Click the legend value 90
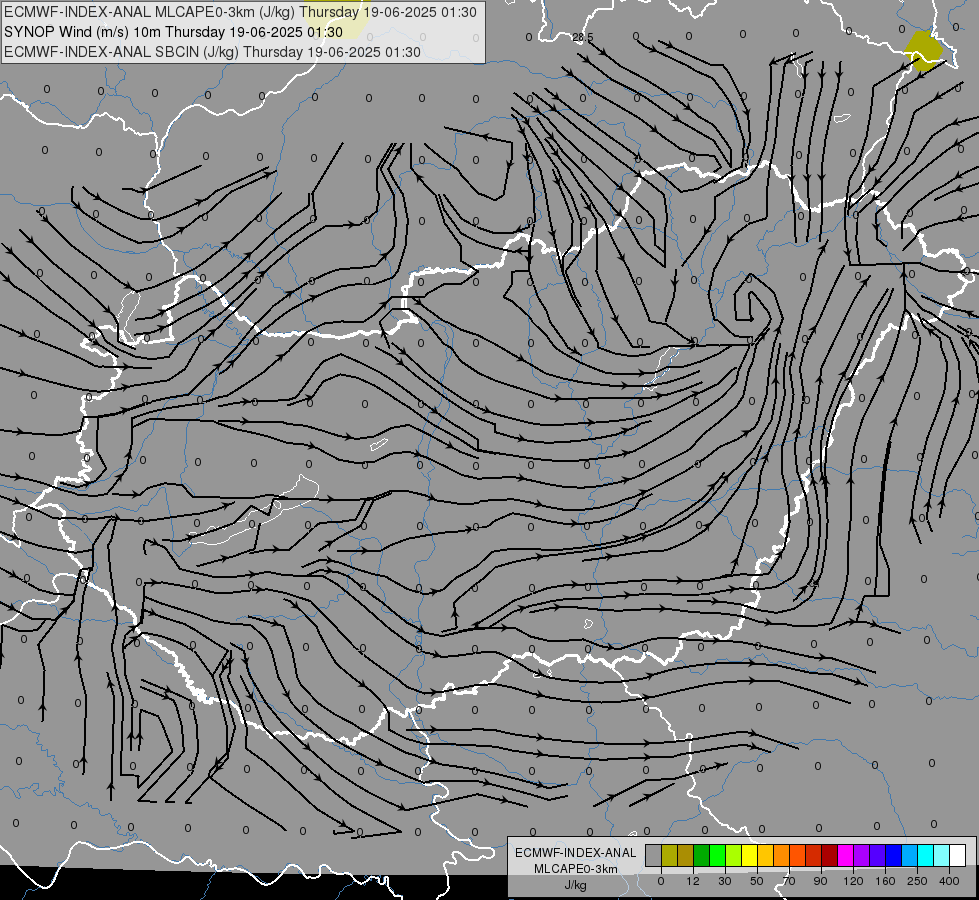The image size is (979, 900). 820,881
